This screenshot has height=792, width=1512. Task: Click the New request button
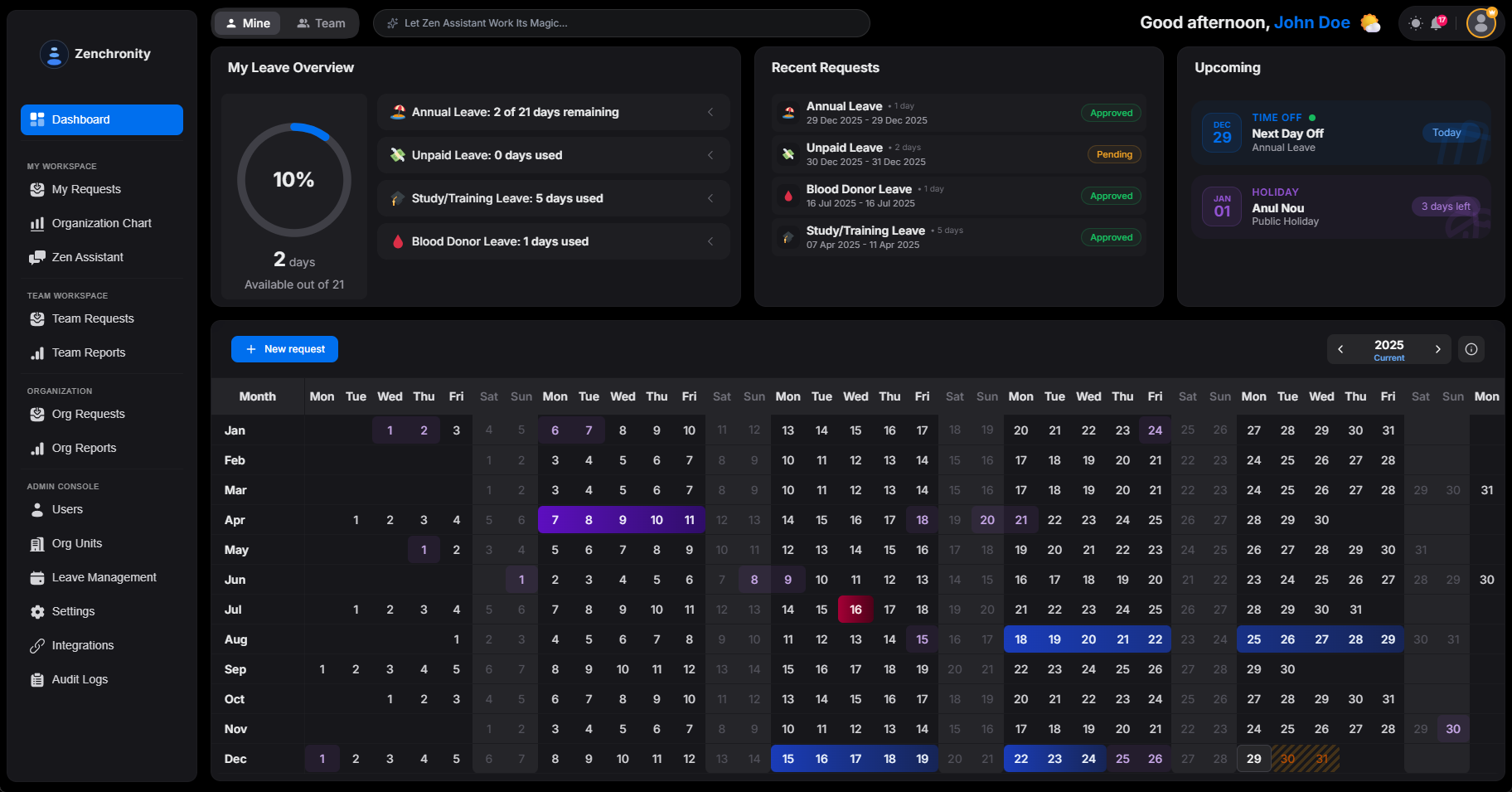pyautogui.click(x=284, y=349)
